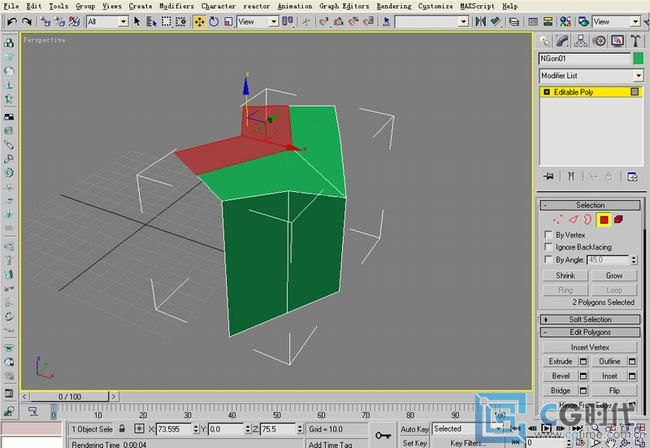Click the Undo arrow in the toolbar
This screenshot has width=650, height=448.
(x=12, y=21)
